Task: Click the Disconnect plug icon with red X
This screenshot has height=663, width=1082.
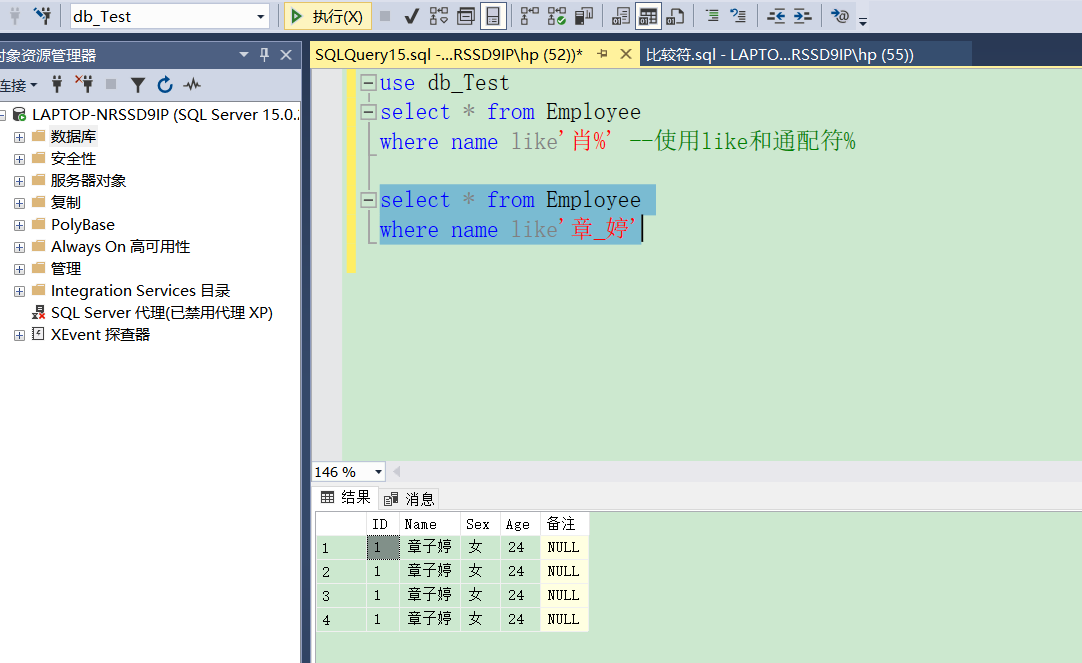Action: pyautogui.click(x=84, y=84)
